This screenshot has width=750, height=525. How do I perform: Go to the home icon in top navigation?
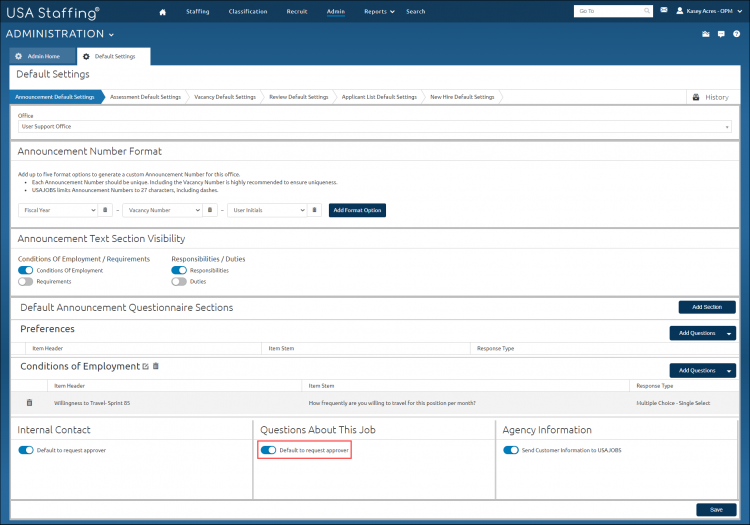pyautogui.click(x=163, y=12)
